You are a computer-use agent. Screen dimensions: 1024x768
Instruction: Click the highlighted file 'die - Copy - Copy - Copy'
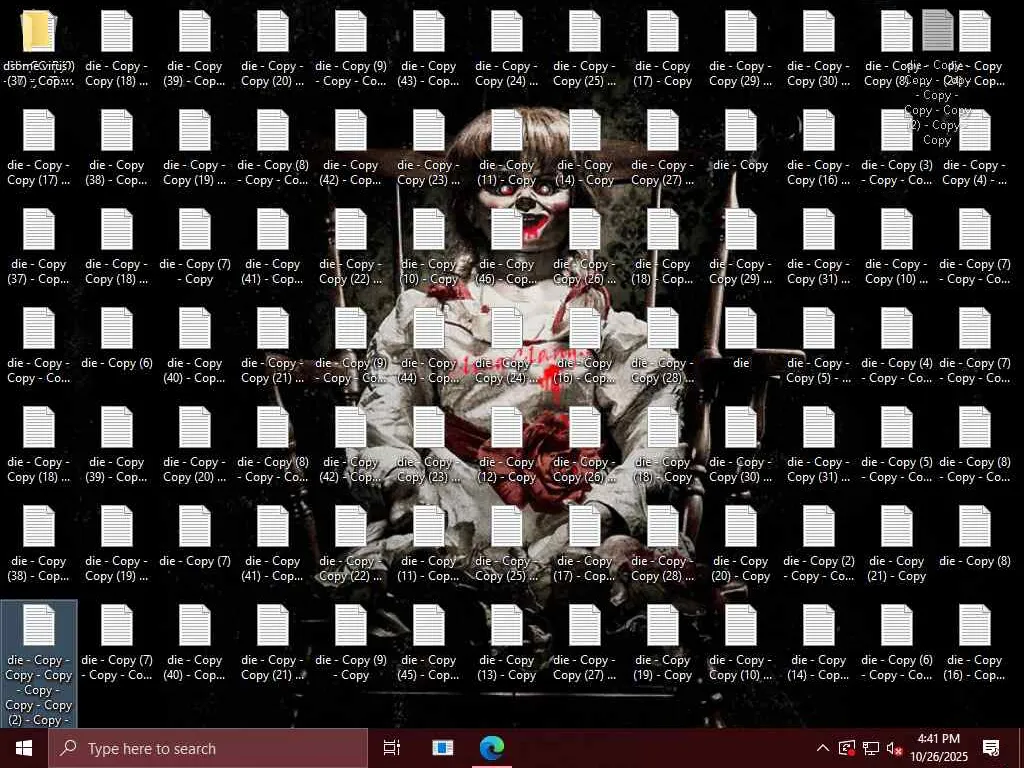(39, 665)
